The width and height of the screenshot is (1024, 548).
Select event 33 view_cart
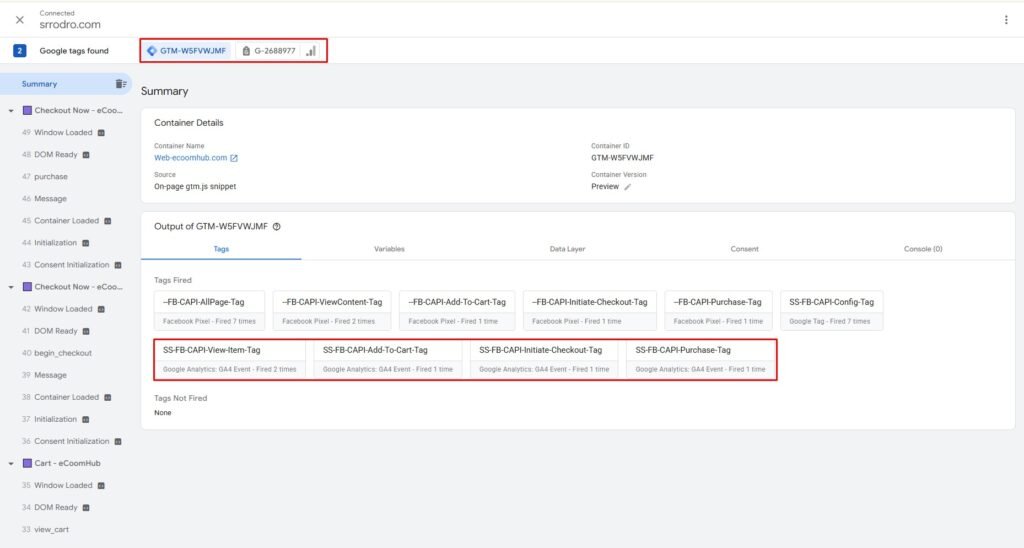pos(44,529)
